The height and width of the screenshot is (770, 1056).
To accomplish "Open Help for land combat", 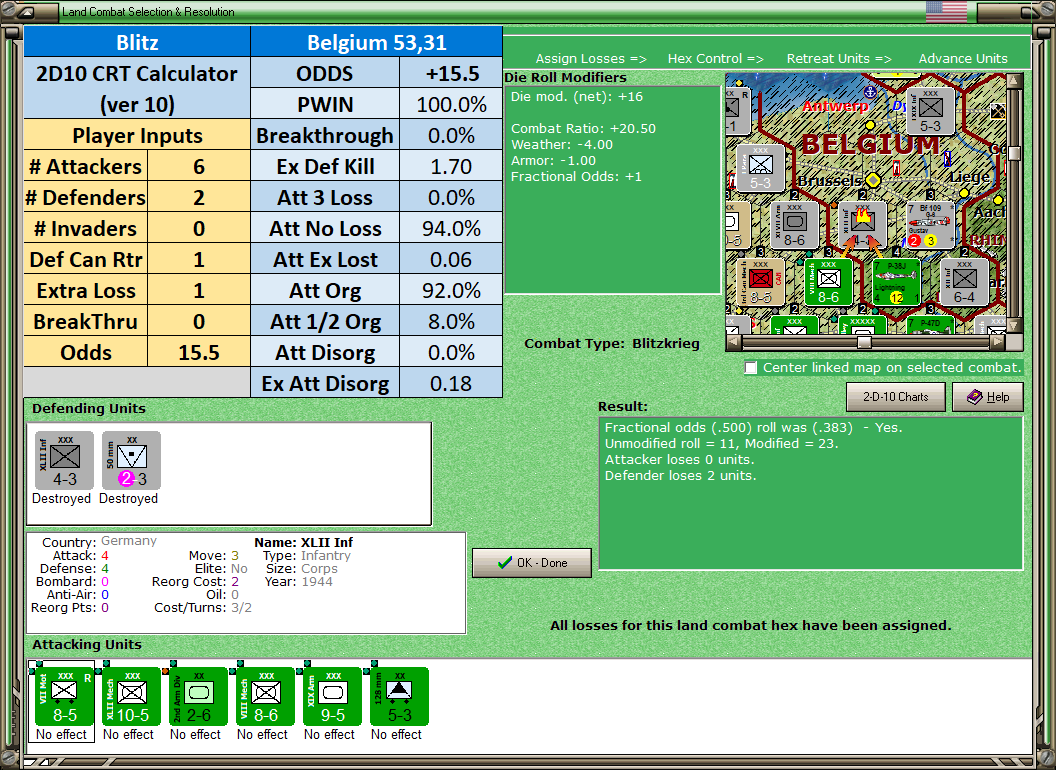I will [988, 397].
